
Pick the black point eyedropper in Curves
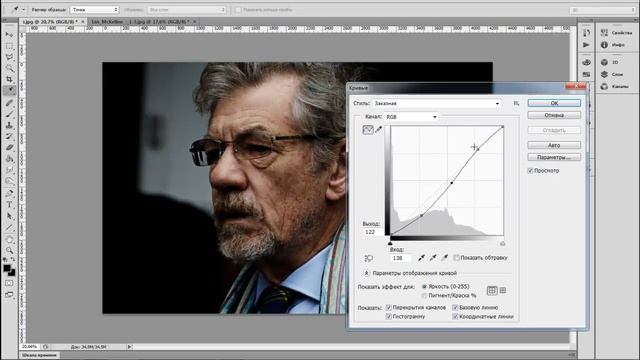click(421, 258)
